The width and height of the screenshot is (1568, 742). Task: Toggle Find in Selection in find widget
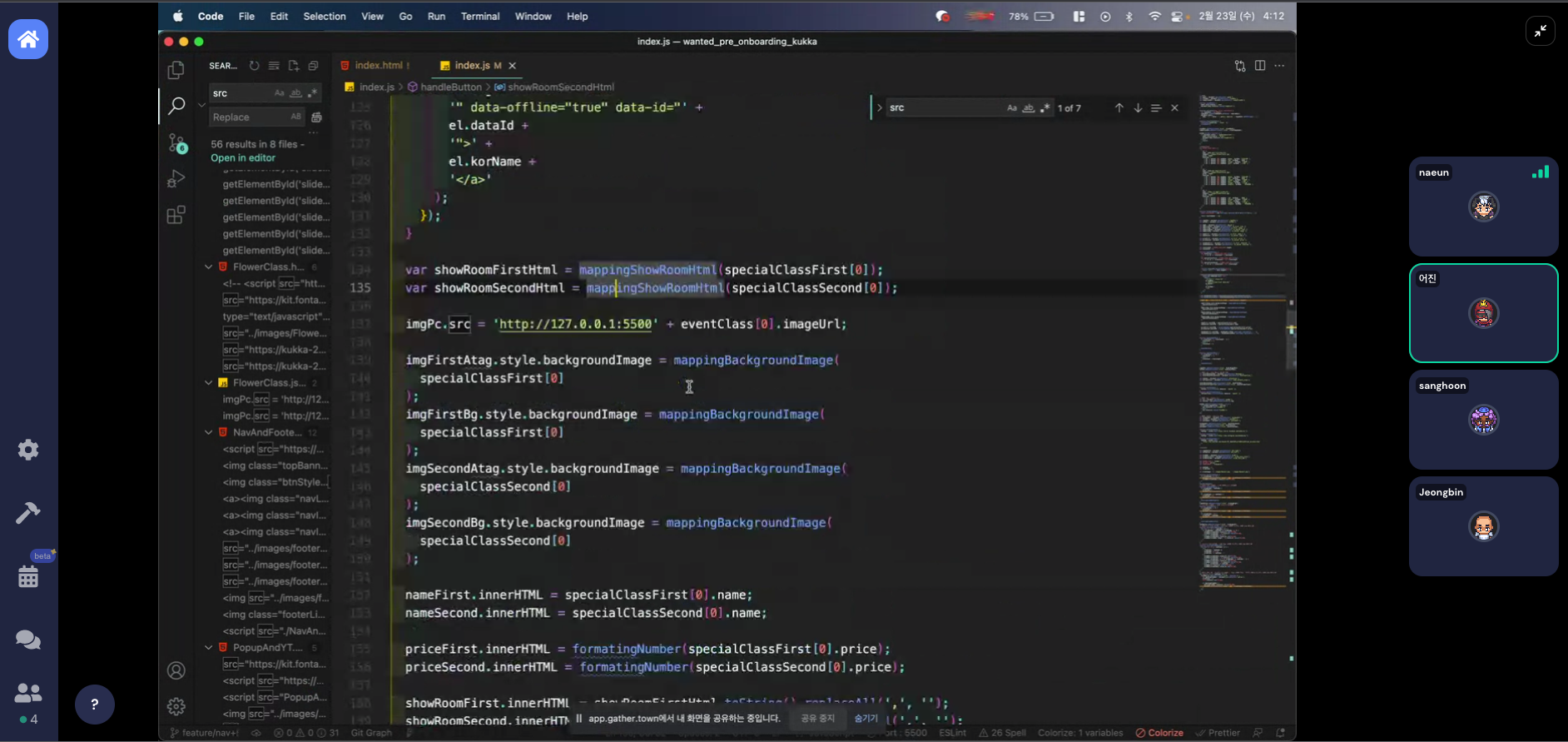(1156, 108)
